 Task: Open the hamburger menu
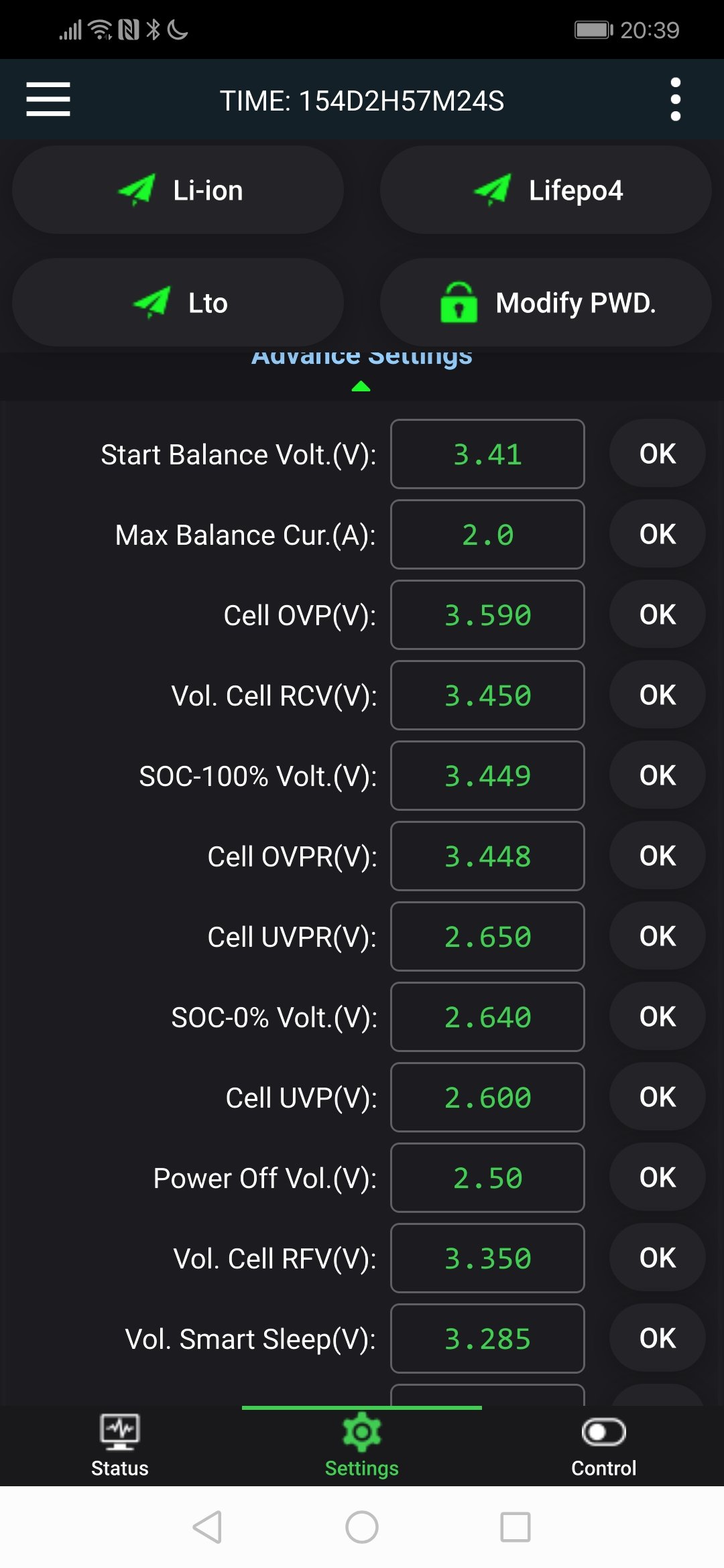48,99
